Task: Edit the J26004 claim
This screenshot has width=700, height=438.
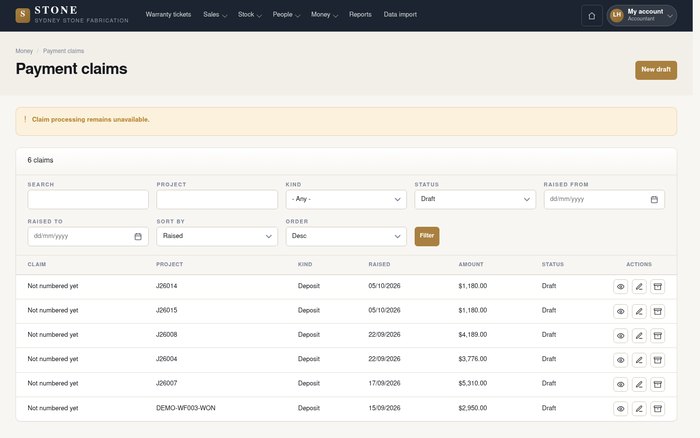Action: (639, 360)
